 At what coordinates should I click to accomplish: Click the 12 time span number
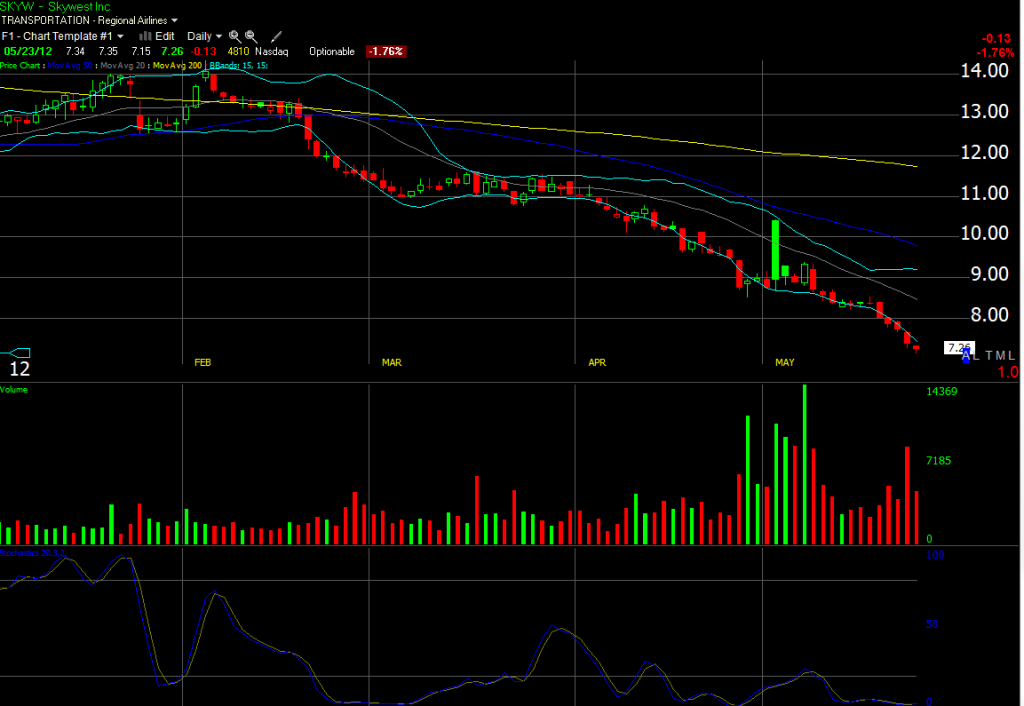click(19, 369)
